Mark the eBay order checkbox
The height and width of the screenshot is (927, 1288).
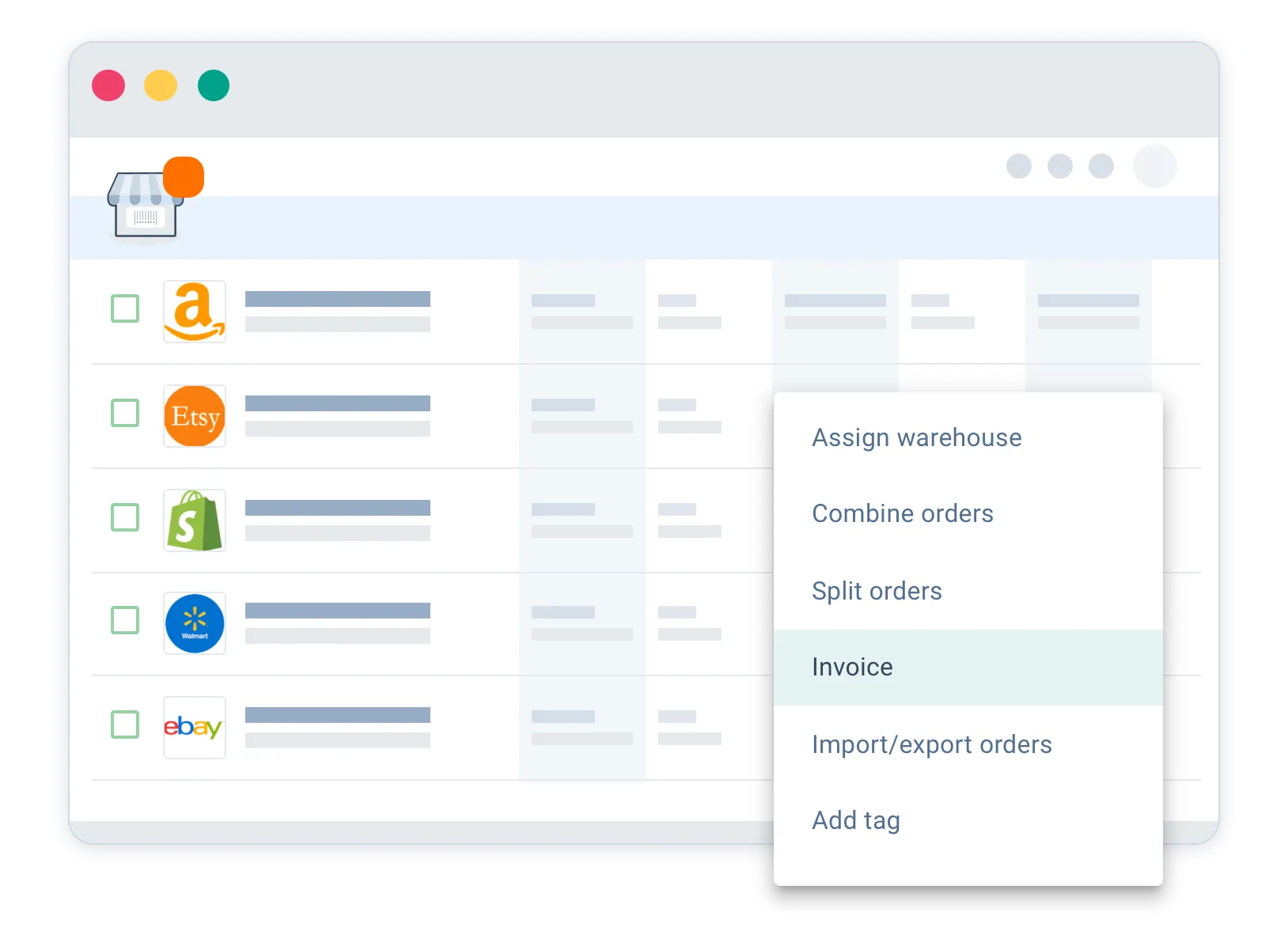pos(125,725)
